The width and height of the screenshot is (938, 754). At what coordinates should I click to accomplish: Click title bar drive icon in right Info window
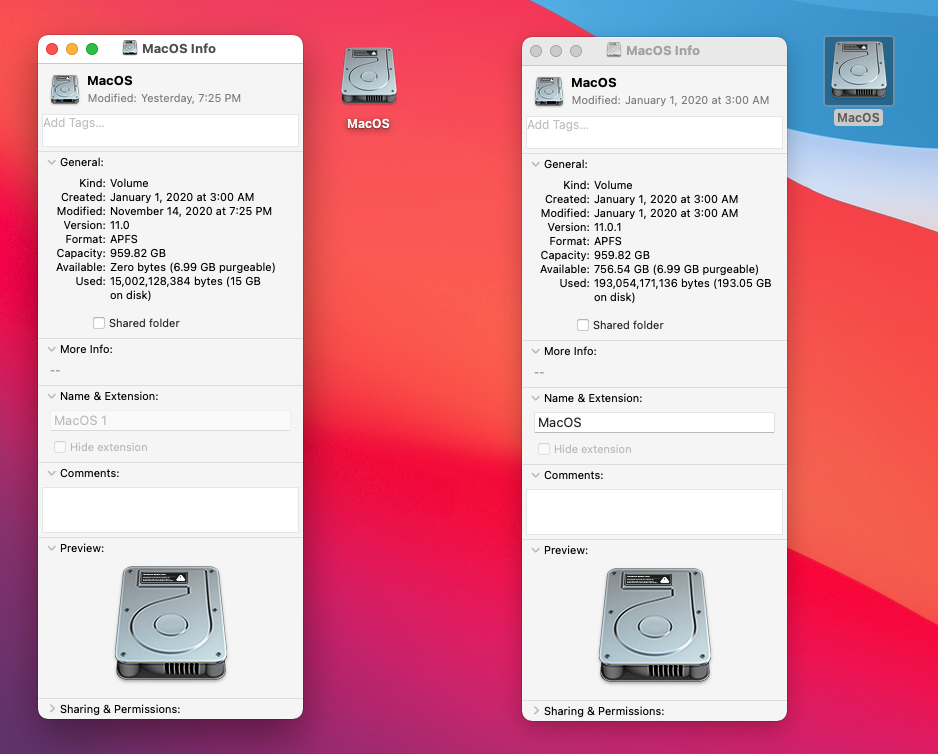click(614, 50)
